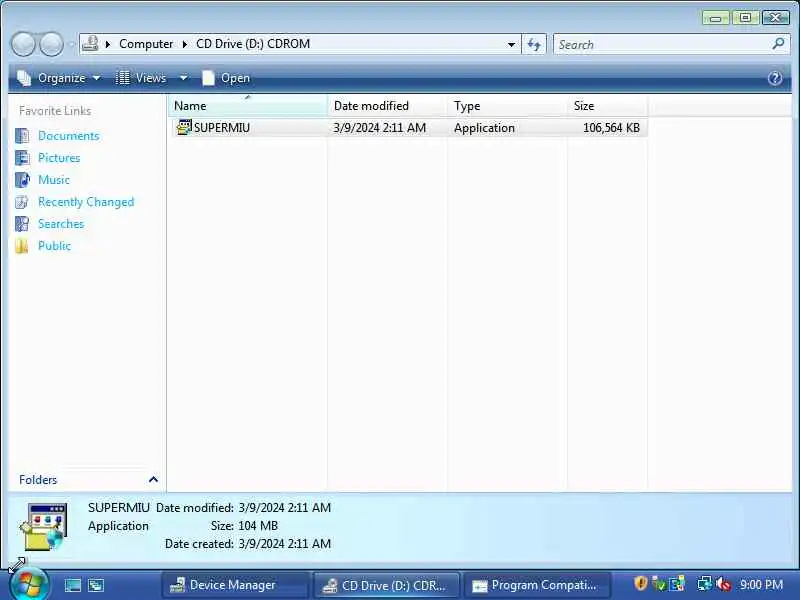Click the Forward navigation button

[52, 44]
